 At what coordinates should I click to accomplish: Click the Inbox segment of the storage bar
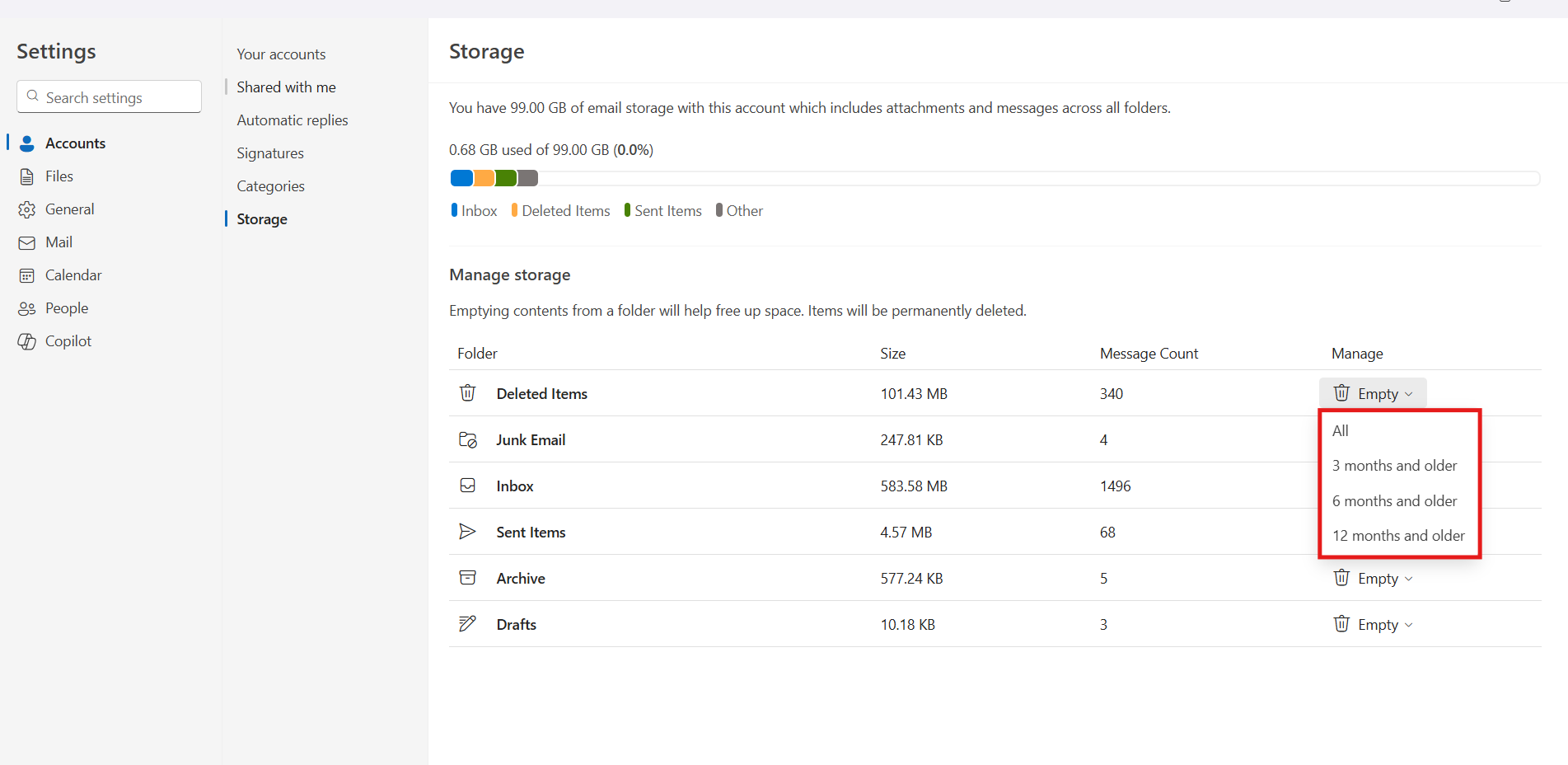pyautogui.click(x=461, y=177)
